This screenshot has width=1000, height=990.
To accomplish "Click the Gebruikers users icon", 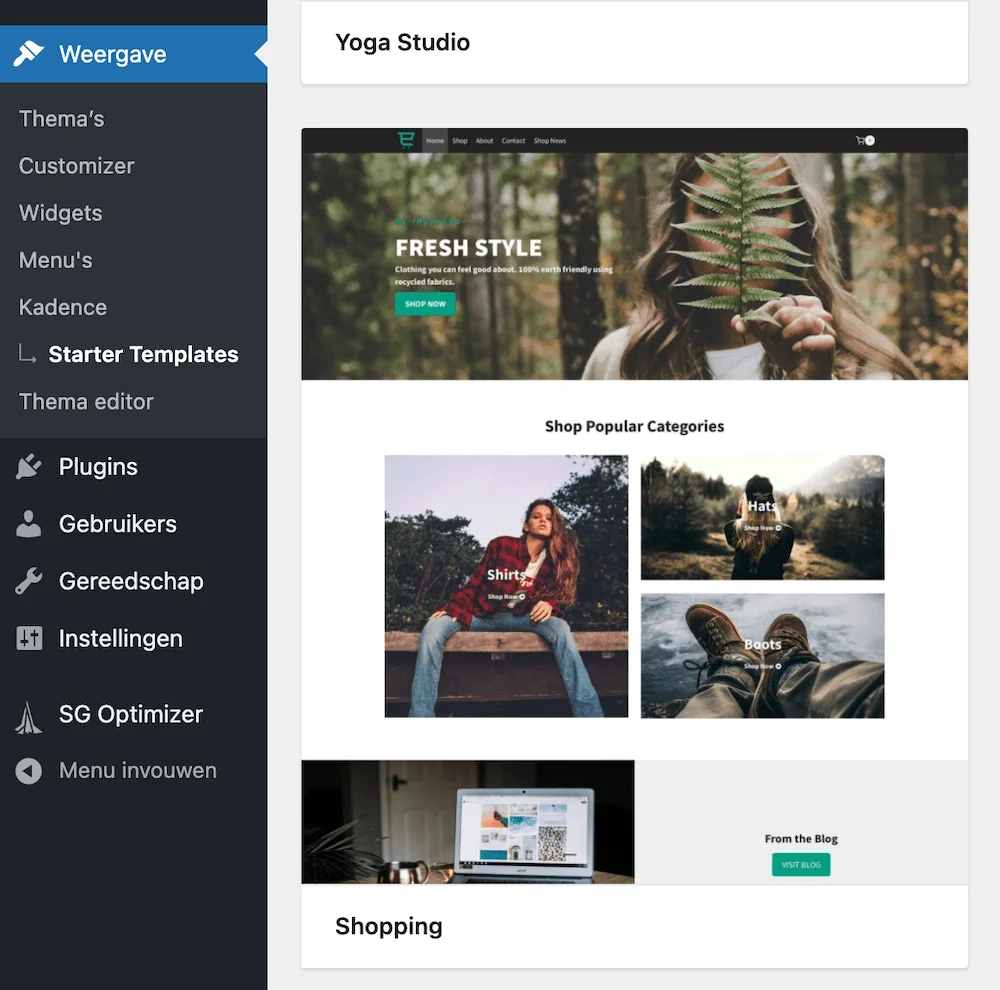I will pyautogui.click(x=27, y=524).
